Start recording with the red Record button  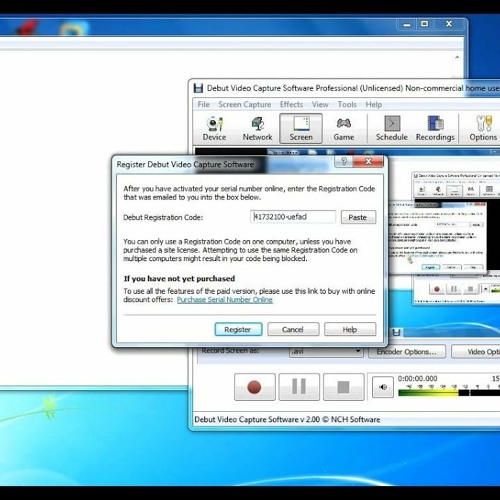(255, 387)
